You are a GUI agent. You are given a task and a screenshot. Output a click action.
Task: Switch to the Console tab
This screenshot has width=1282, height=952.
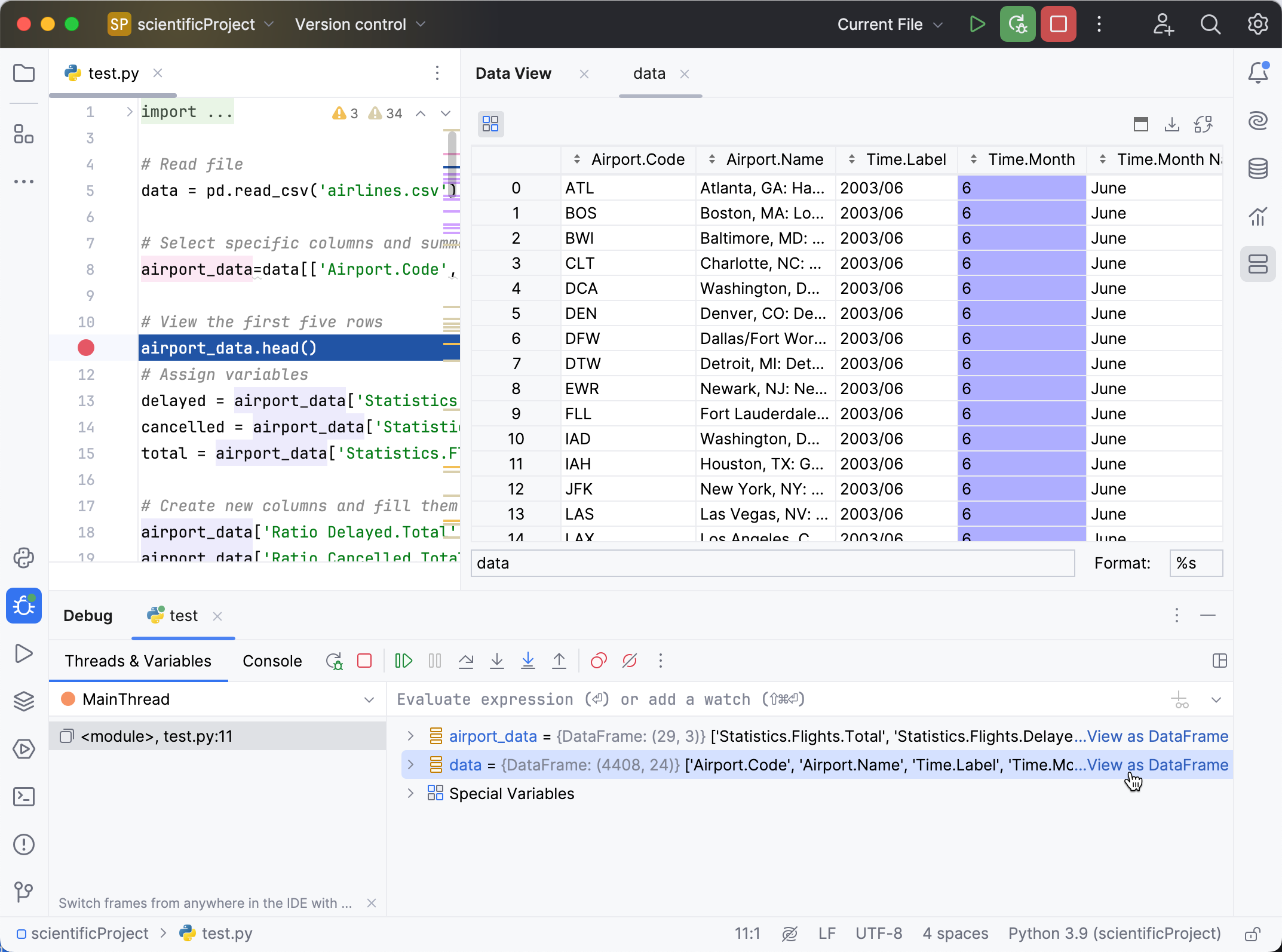(272, 661)
